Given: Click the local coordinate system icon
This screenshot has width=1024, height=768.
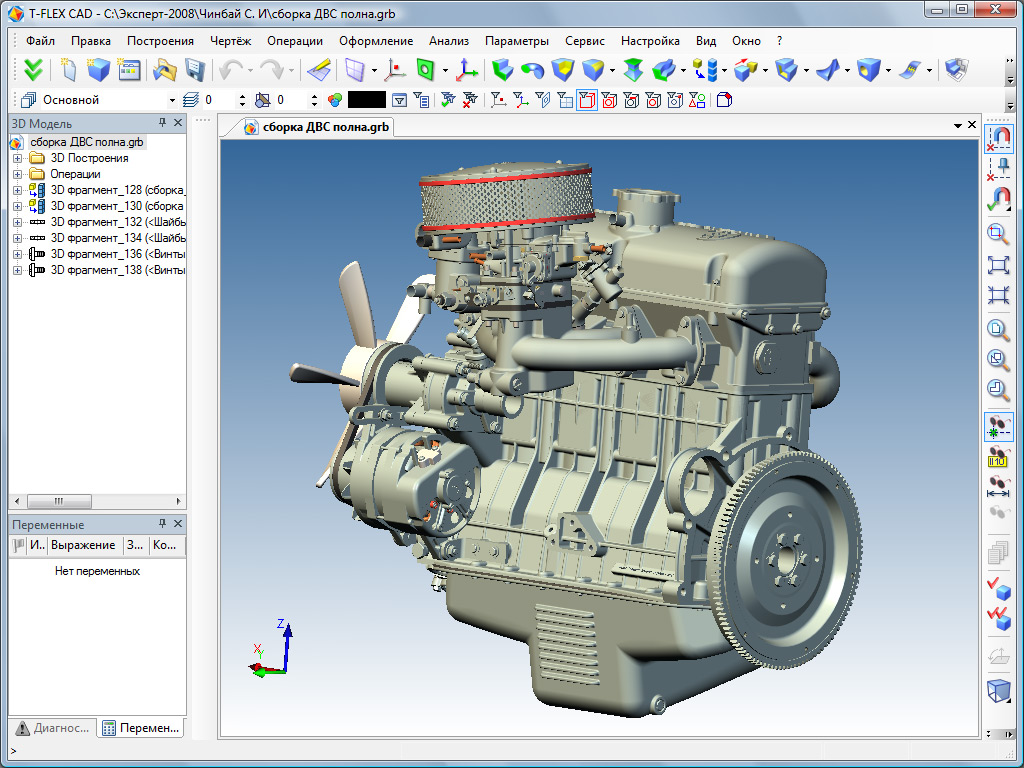Looking at the screenshot, I should click(466, 69).
